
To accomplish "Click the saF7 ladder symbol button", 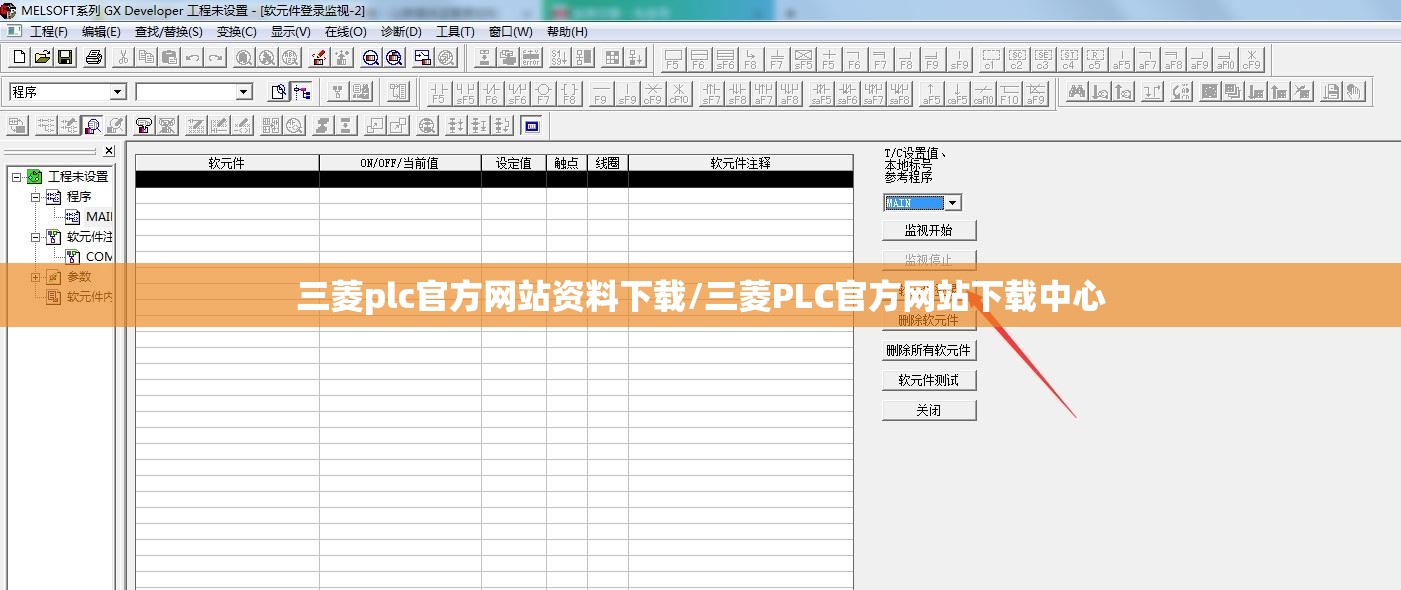I will point(873,93).
